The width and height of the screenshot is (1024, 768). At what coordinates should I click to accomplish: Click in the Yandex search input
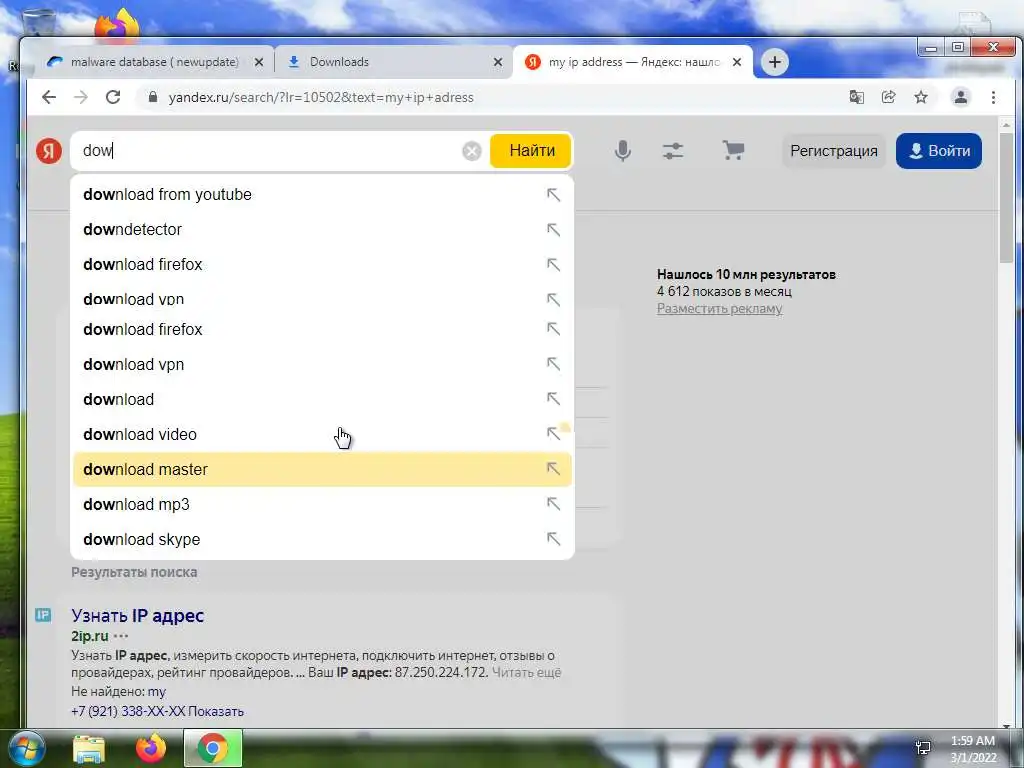(x=268, y=151)
